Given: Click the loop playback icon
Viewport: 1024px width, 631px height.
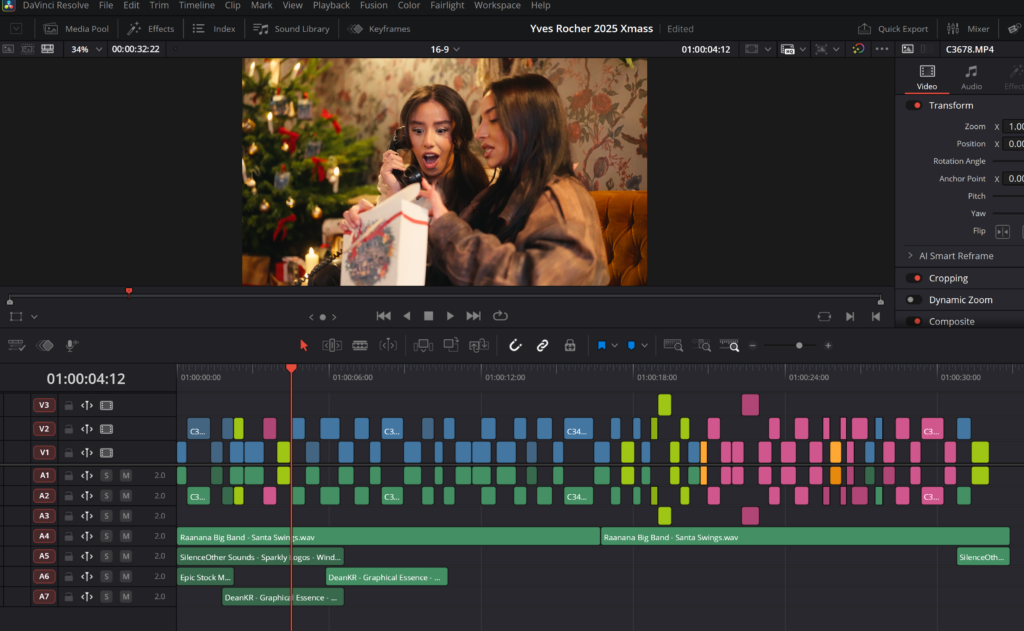Looking at the screenshot, I should tap(500, 316).
